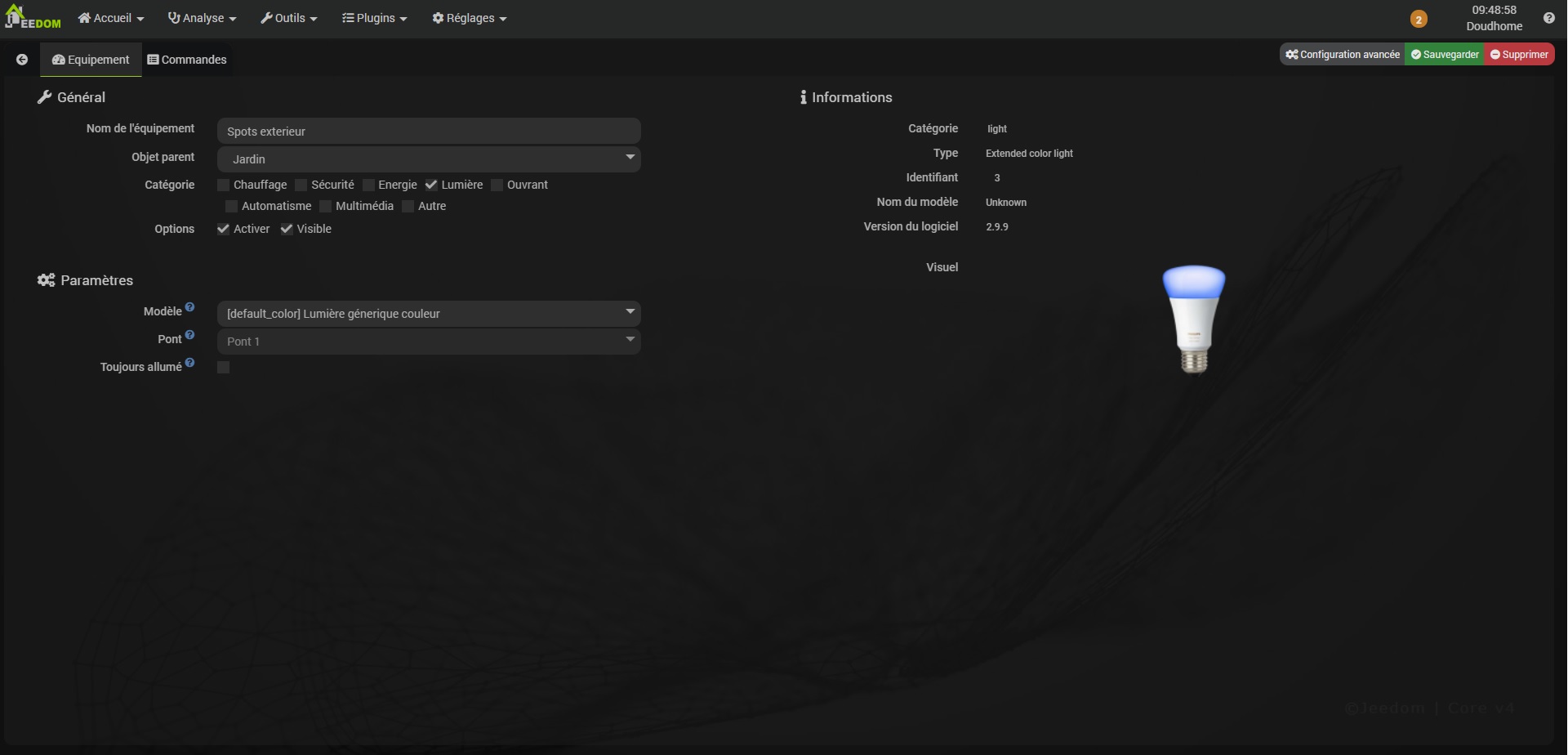
Task: Open the Analyse menu
Action: [203, 18]
